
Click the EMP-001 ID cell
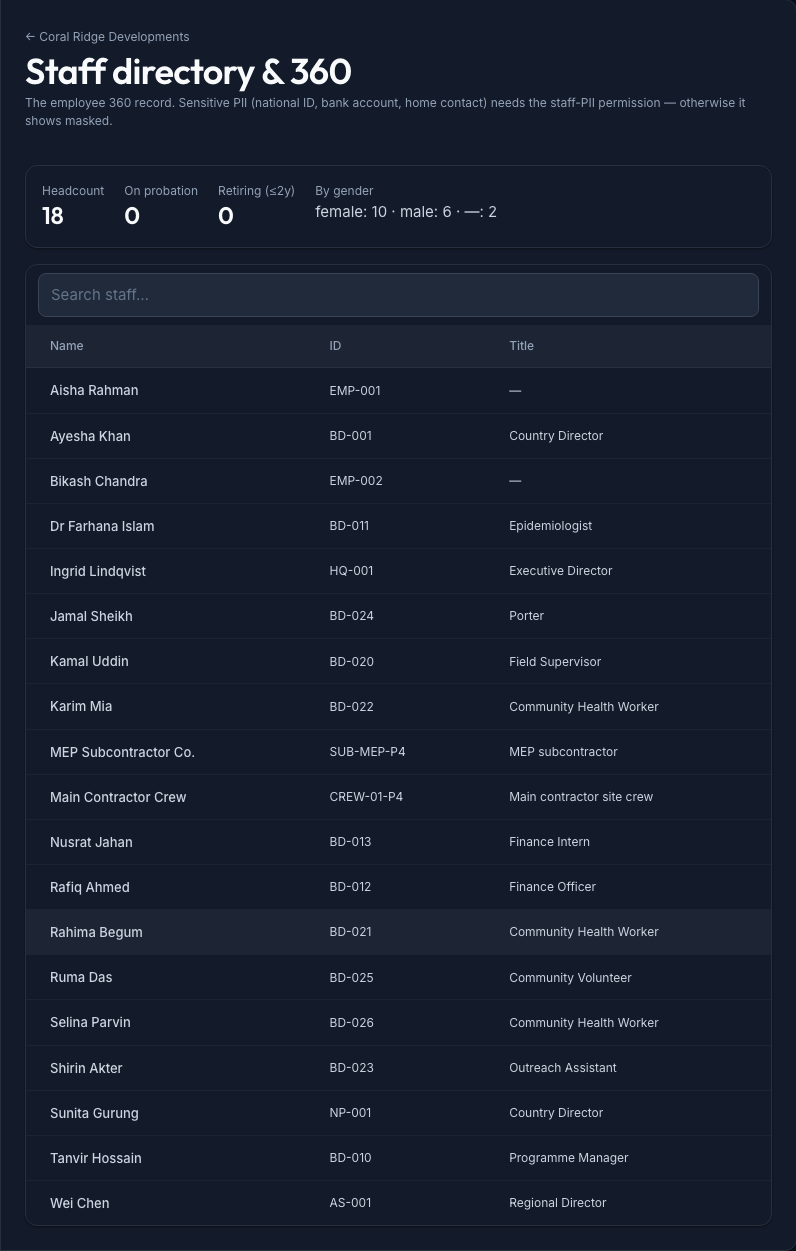tap(355, 391)
